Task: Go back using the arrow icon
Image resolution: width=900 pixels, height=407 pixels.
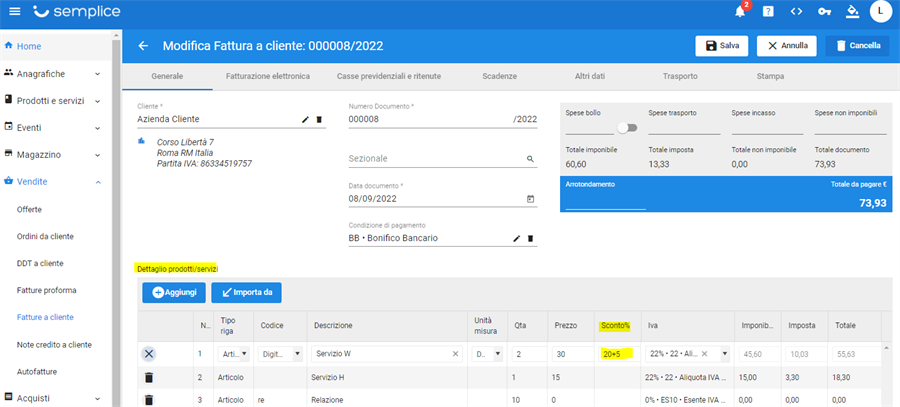Action: point(143,46)
